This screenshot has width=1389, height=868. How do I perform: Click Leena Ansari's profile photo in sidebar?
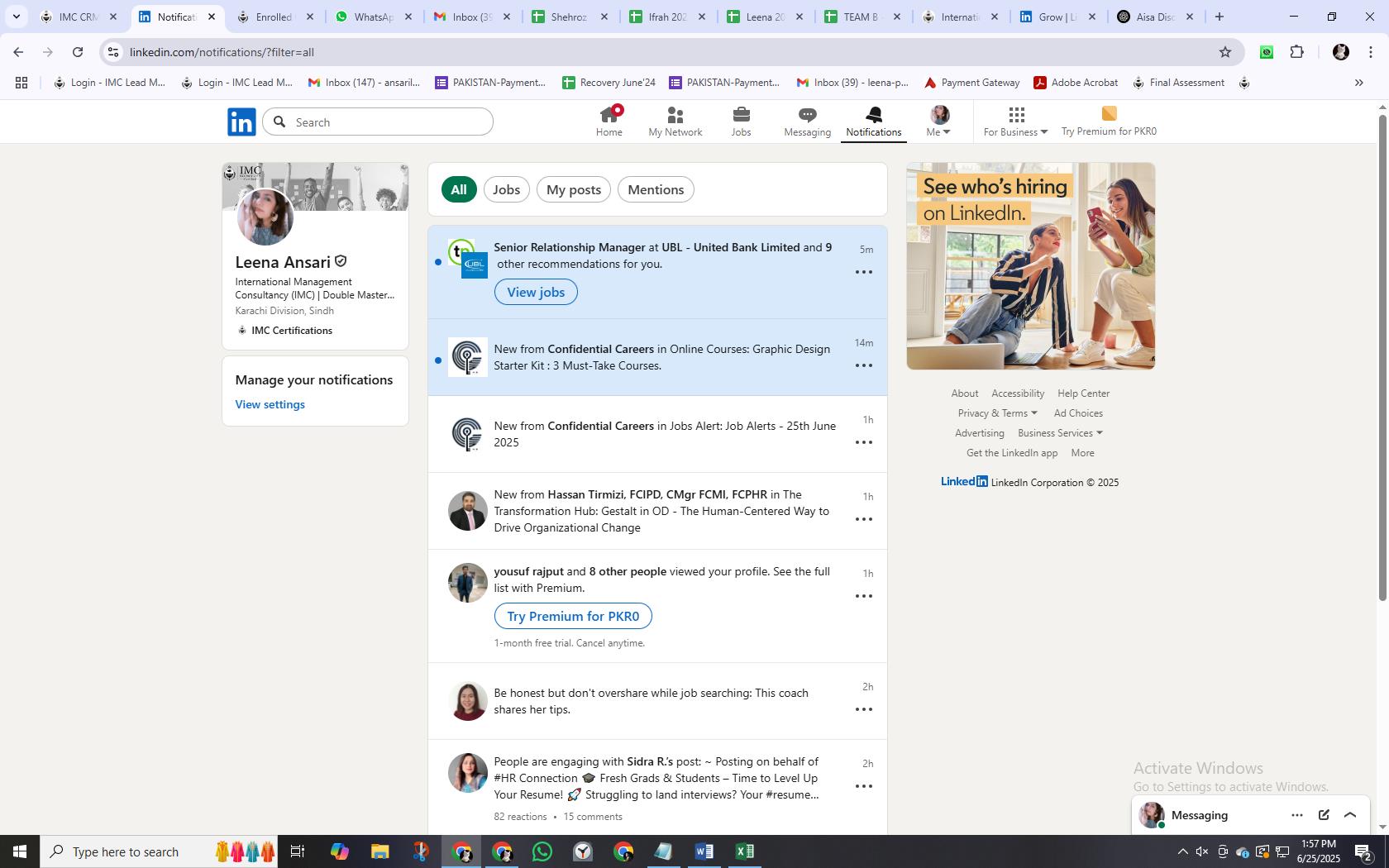pos(265,217)
